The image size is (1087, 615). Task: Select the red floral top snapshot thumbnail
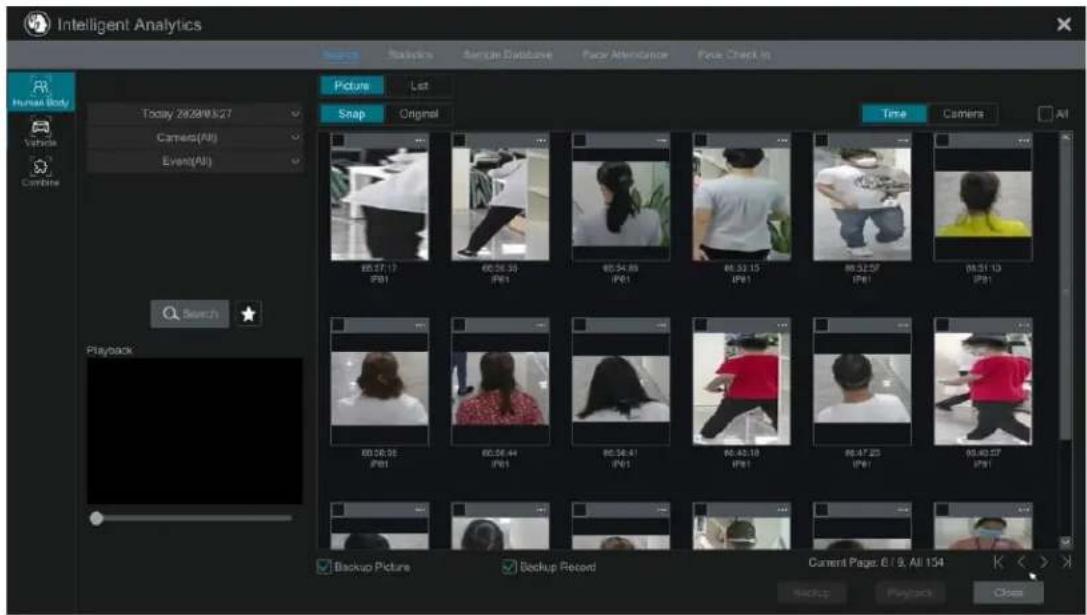pyautogui.click(x=501, y=388)
